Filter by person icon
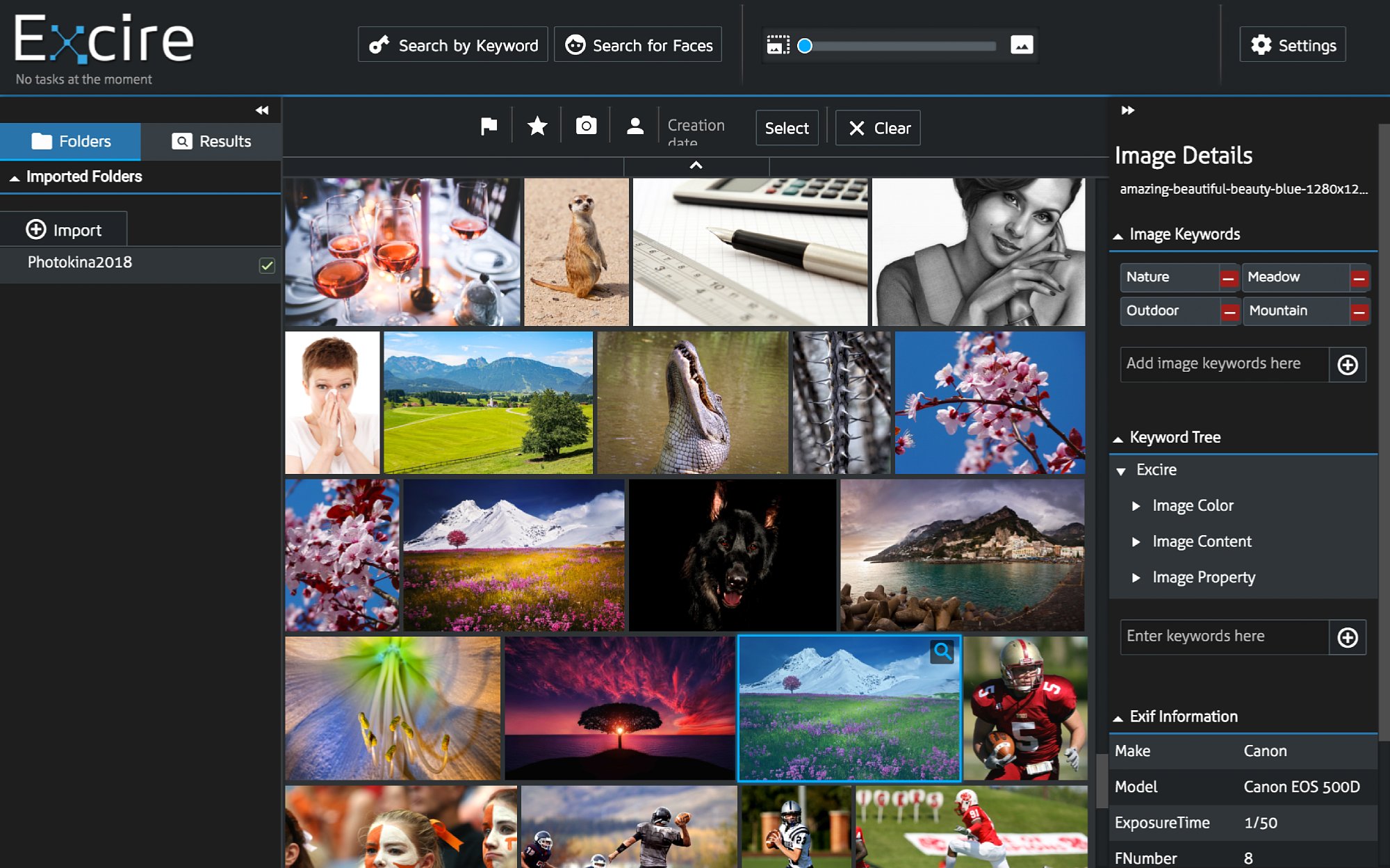 coord(635,126)
